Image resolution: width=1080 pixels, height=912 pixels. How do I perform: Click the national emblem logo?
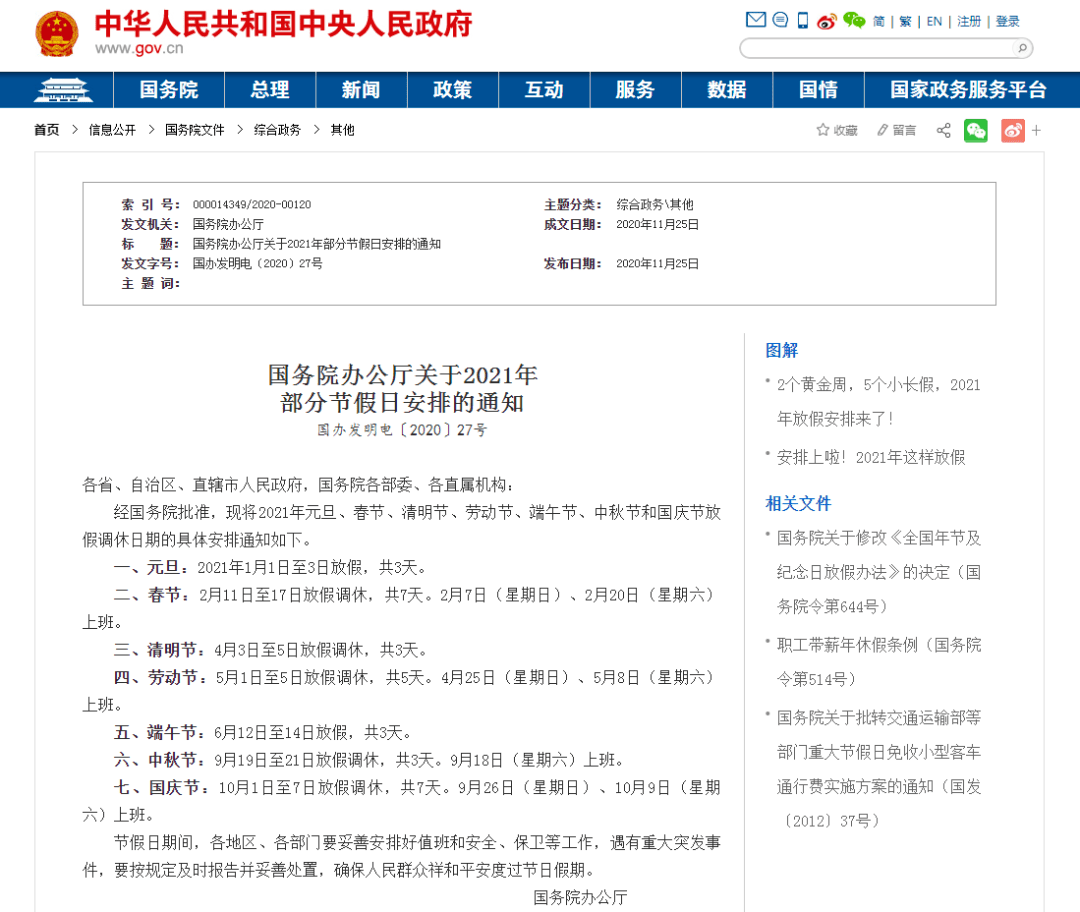57,34
